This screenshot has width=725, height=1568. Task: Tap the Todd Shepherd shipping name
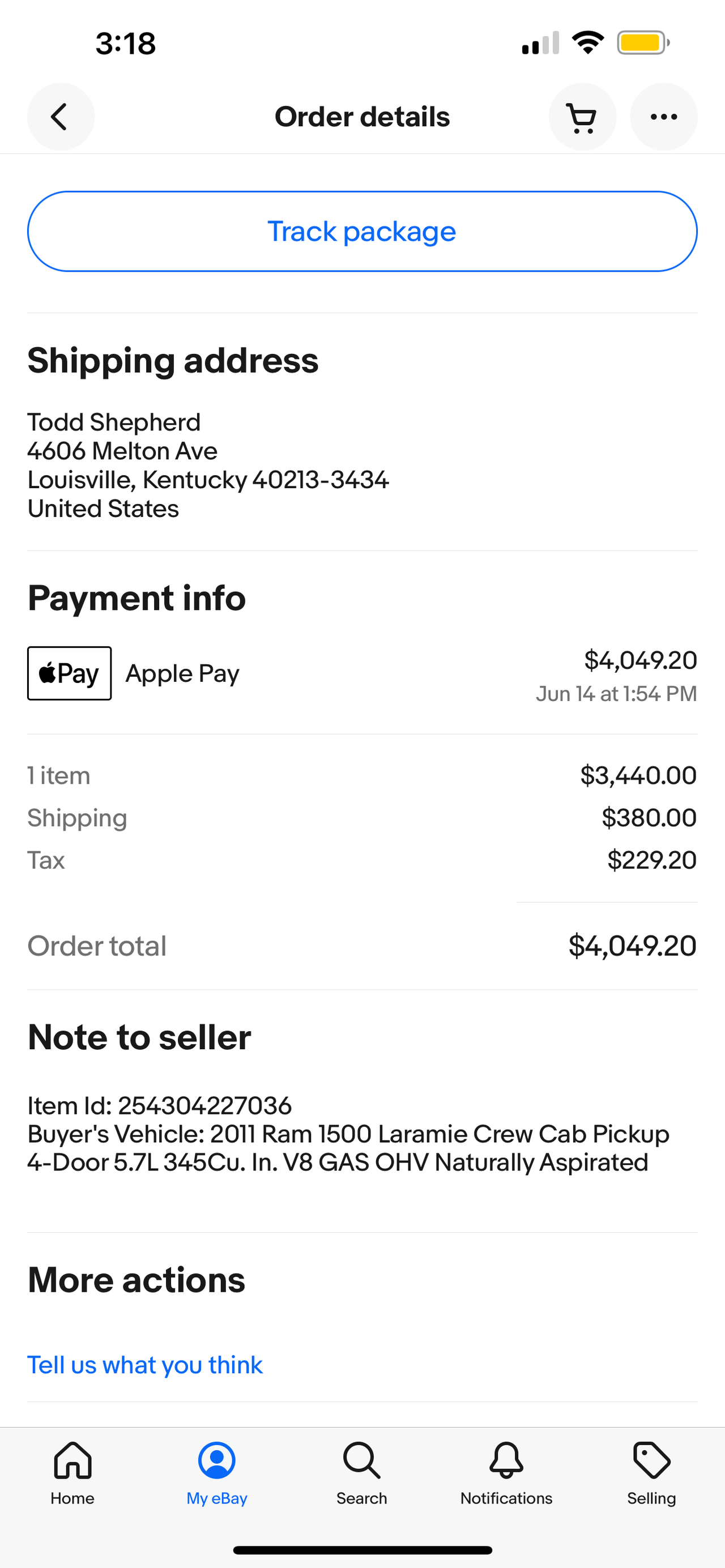click(x=114, y=422)
